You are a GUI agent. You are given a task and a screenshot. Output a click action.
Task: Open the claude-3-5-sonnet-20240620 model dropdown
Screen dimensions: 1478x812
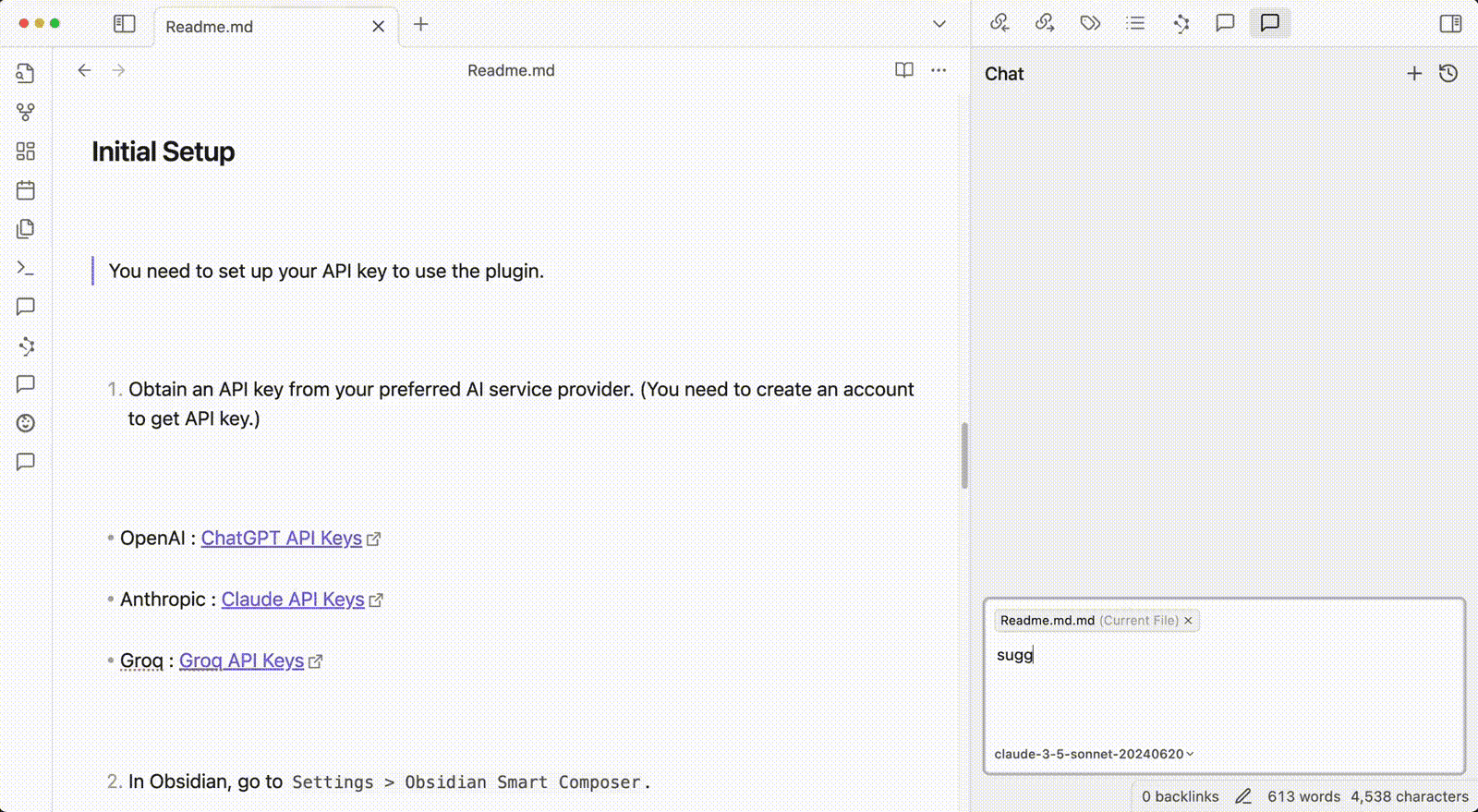(1094, 754)
